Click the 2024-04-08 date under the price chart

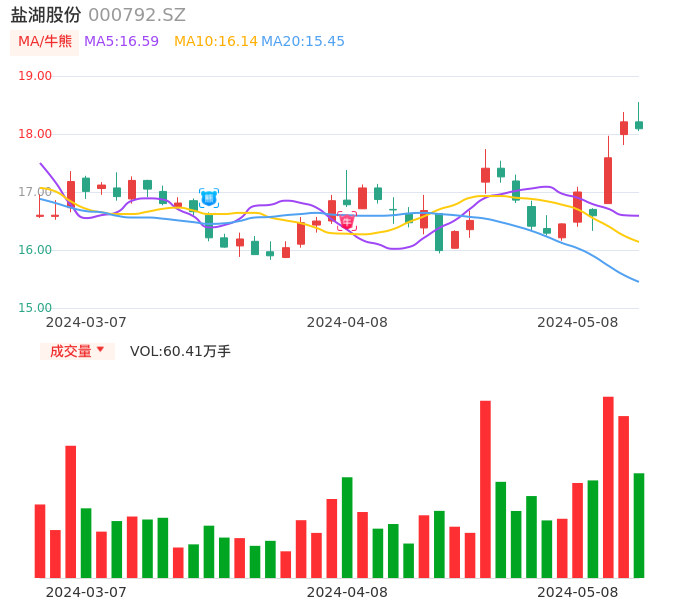click(347, 322)
